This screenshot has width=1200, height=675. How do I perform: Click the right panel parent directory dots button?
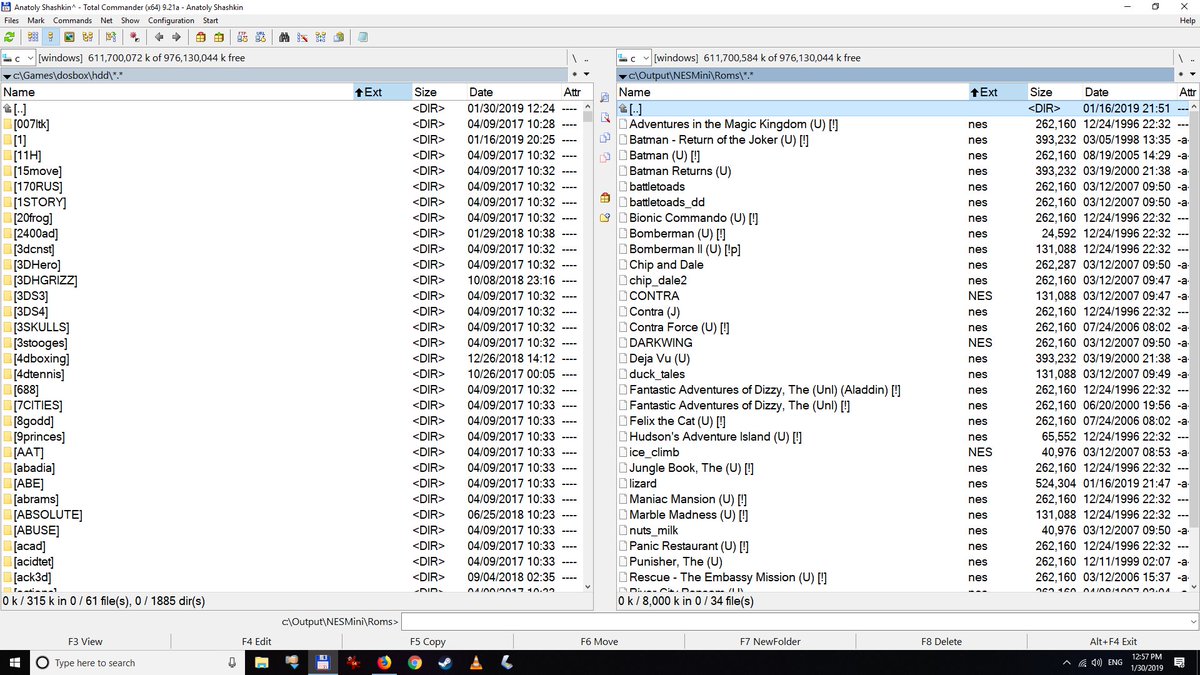(x=1193, y=58)
